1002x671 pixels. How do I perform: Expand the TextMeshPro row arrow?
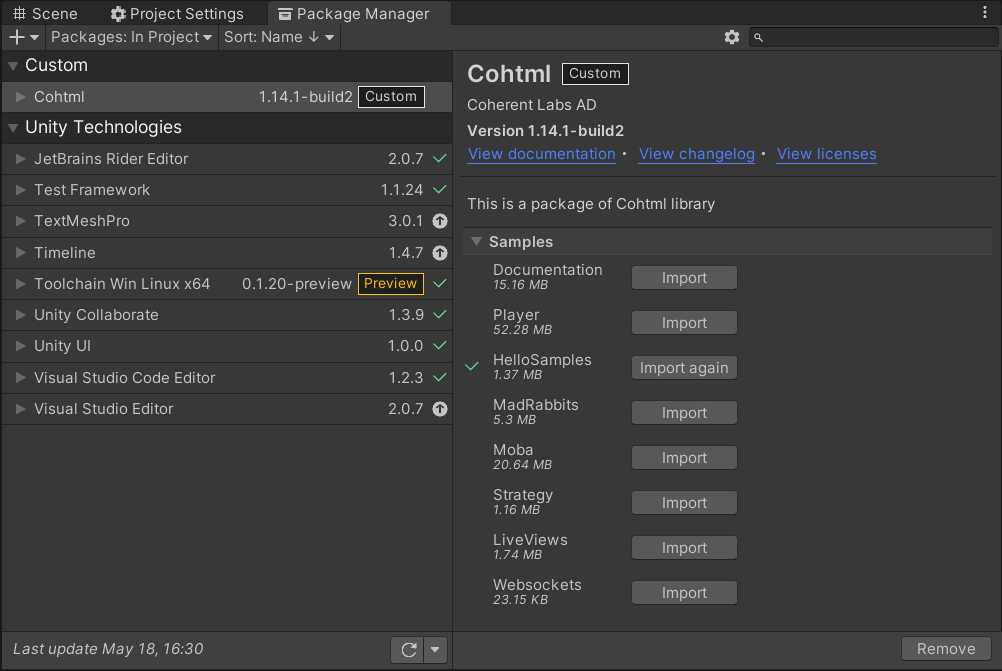point(20,220)
